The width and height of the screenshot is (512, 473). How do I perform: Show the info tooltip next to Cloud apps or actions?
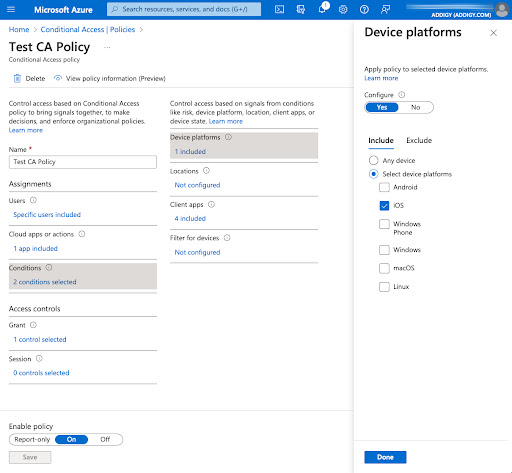tap(82, 234)
